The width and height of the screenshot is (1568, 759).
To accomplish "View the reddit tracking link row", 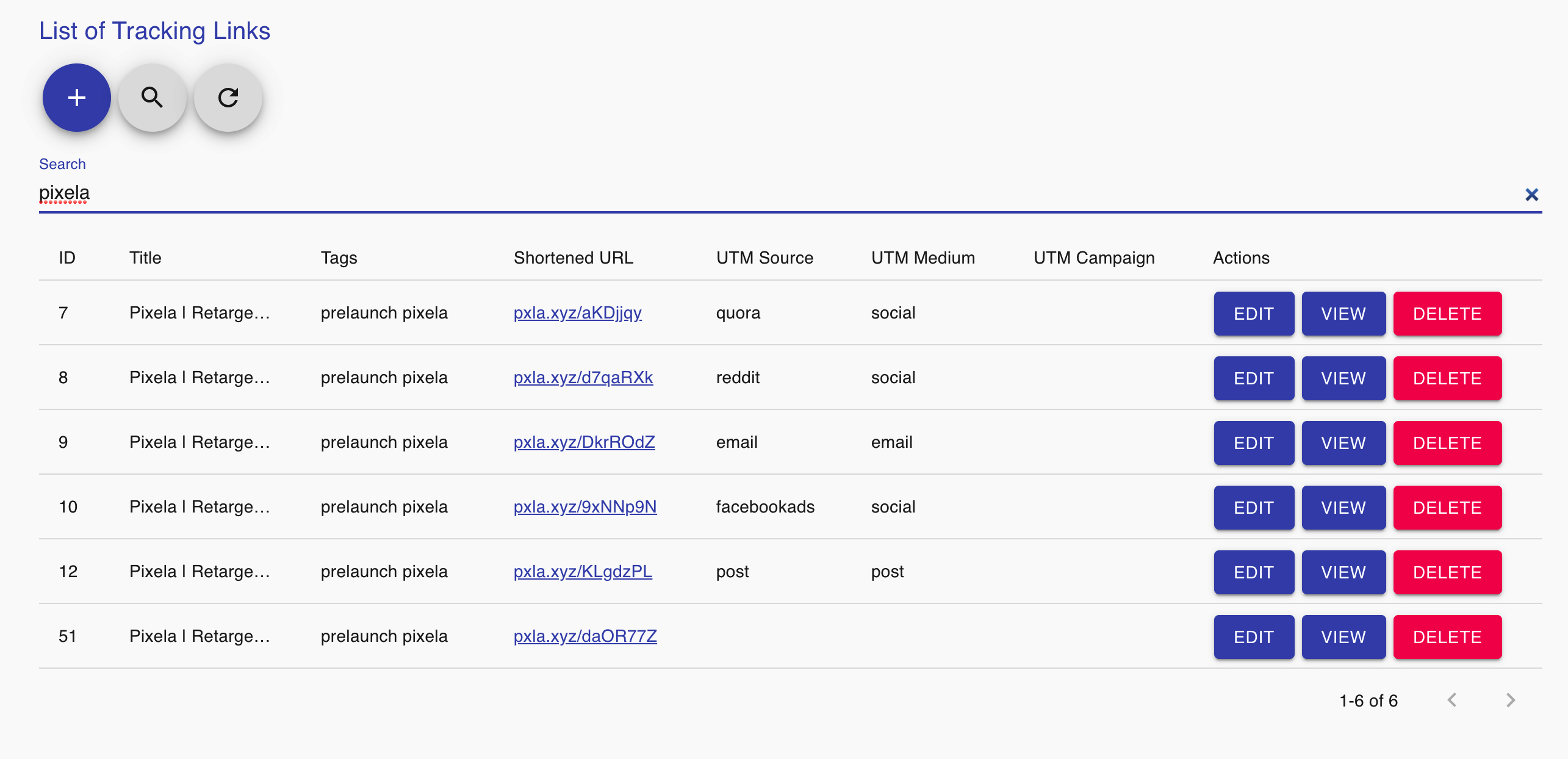I will (x=1343, y=378).
